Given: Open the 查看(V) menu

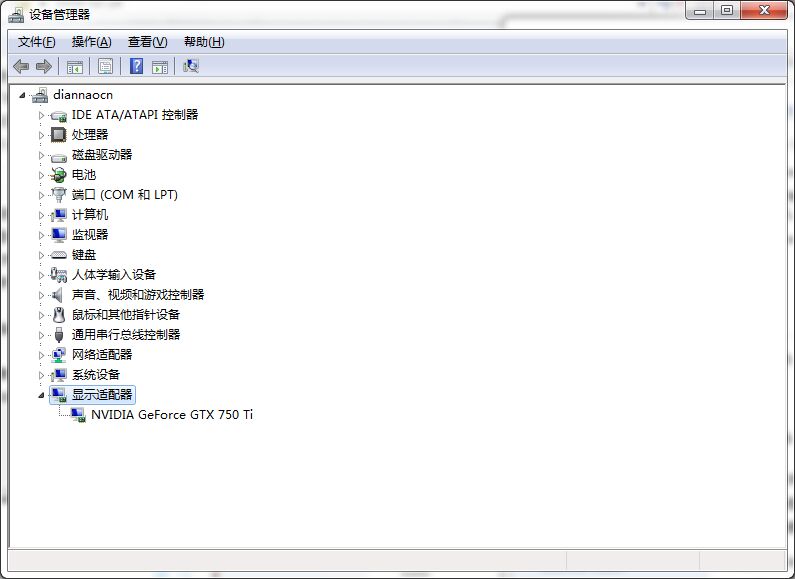Looking at the screenshot, I should click(x=147, y=41).
